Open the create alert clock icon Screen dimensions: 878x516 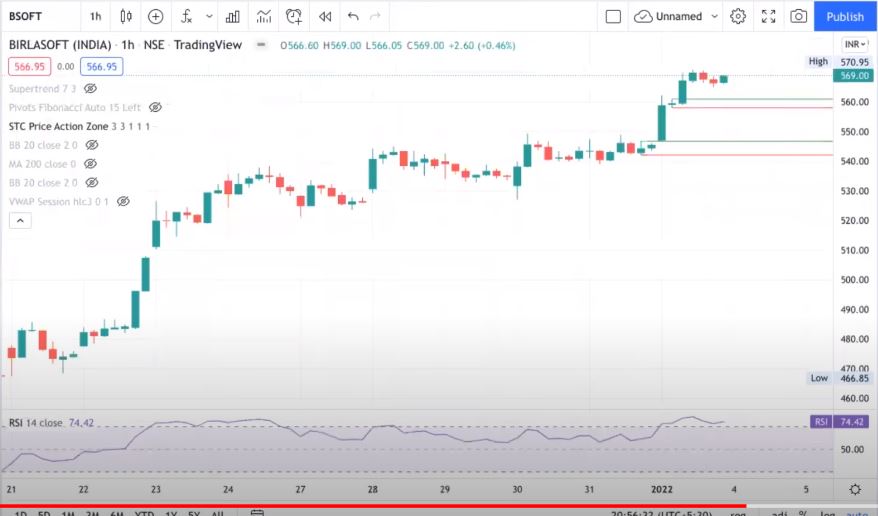[x=293, y=16]
